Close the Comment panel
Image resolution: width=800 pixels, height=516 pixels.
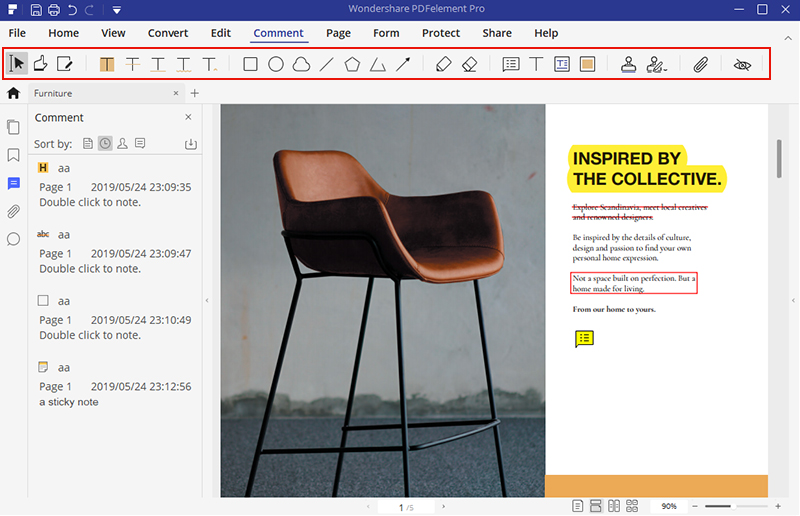tap(188, 117)
